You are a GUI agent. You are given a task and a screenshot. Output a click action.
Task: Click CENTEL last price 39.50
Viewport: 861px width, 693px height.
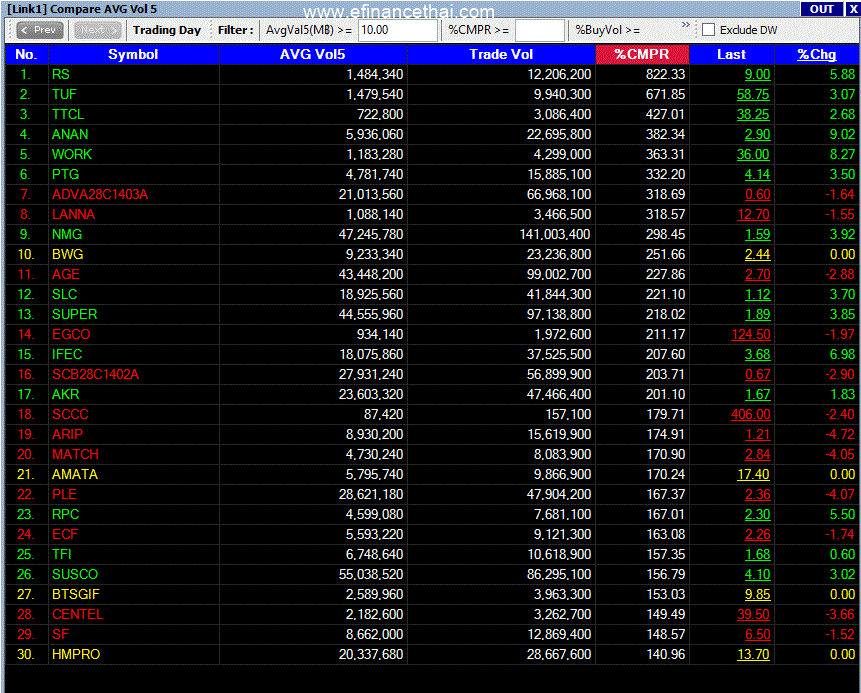tap(753, 614)
